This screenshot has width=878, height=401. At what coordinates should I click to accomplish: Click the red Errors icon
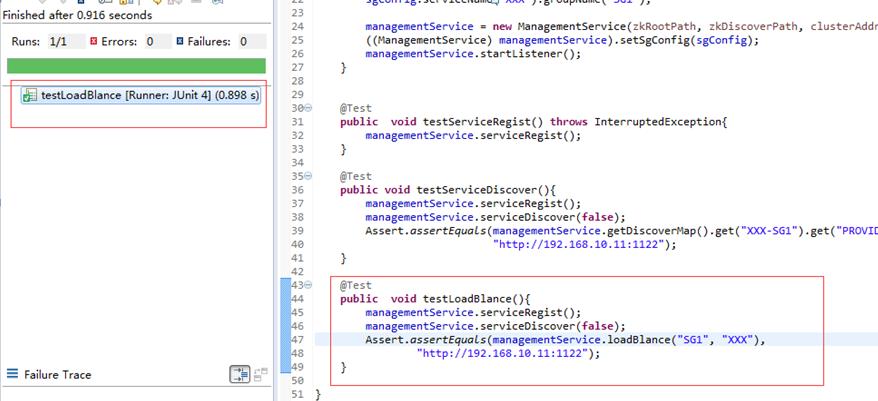click(x=94, y=42)
